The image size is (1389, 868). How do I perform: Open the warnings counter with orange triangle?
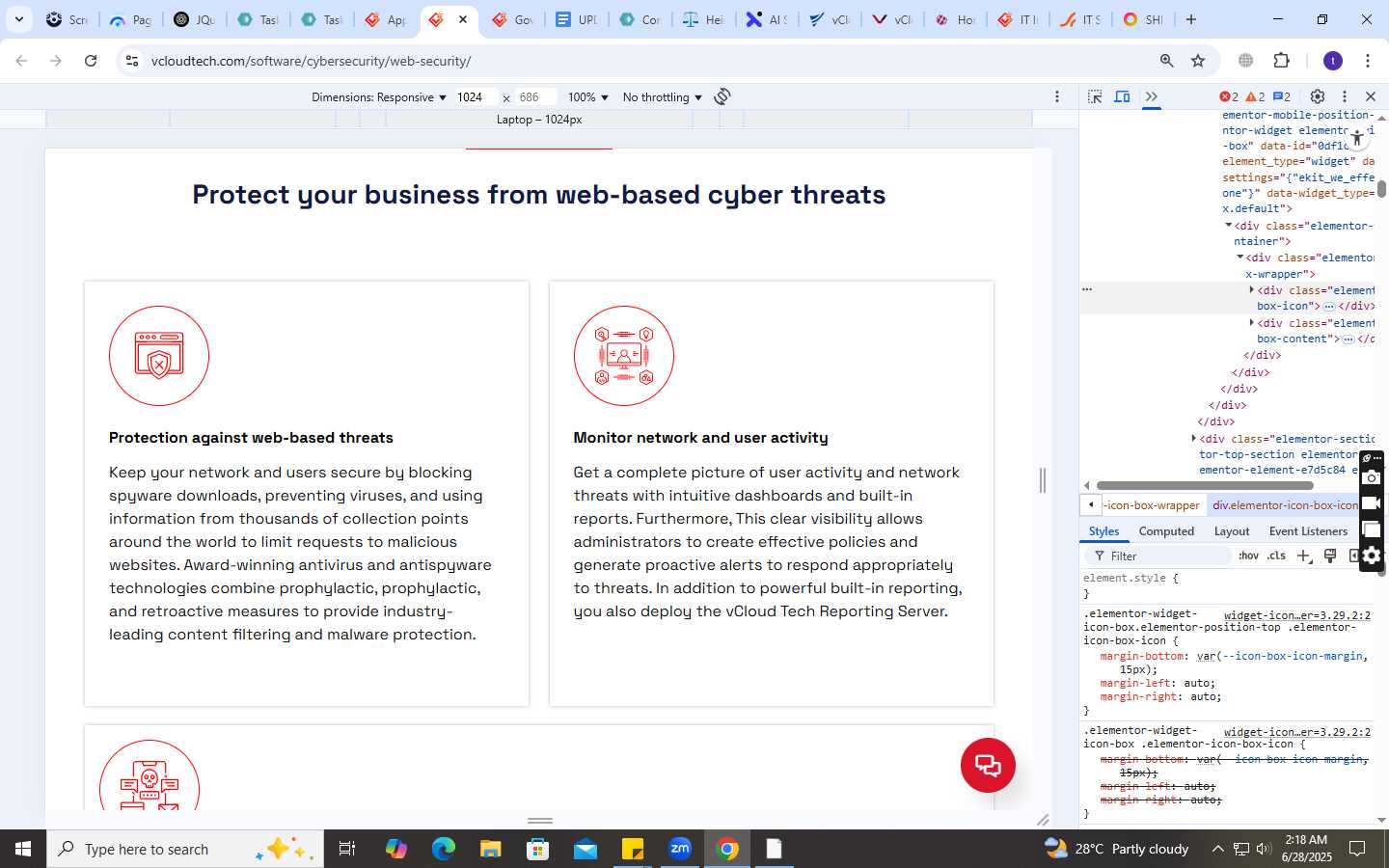point(1255,96)
